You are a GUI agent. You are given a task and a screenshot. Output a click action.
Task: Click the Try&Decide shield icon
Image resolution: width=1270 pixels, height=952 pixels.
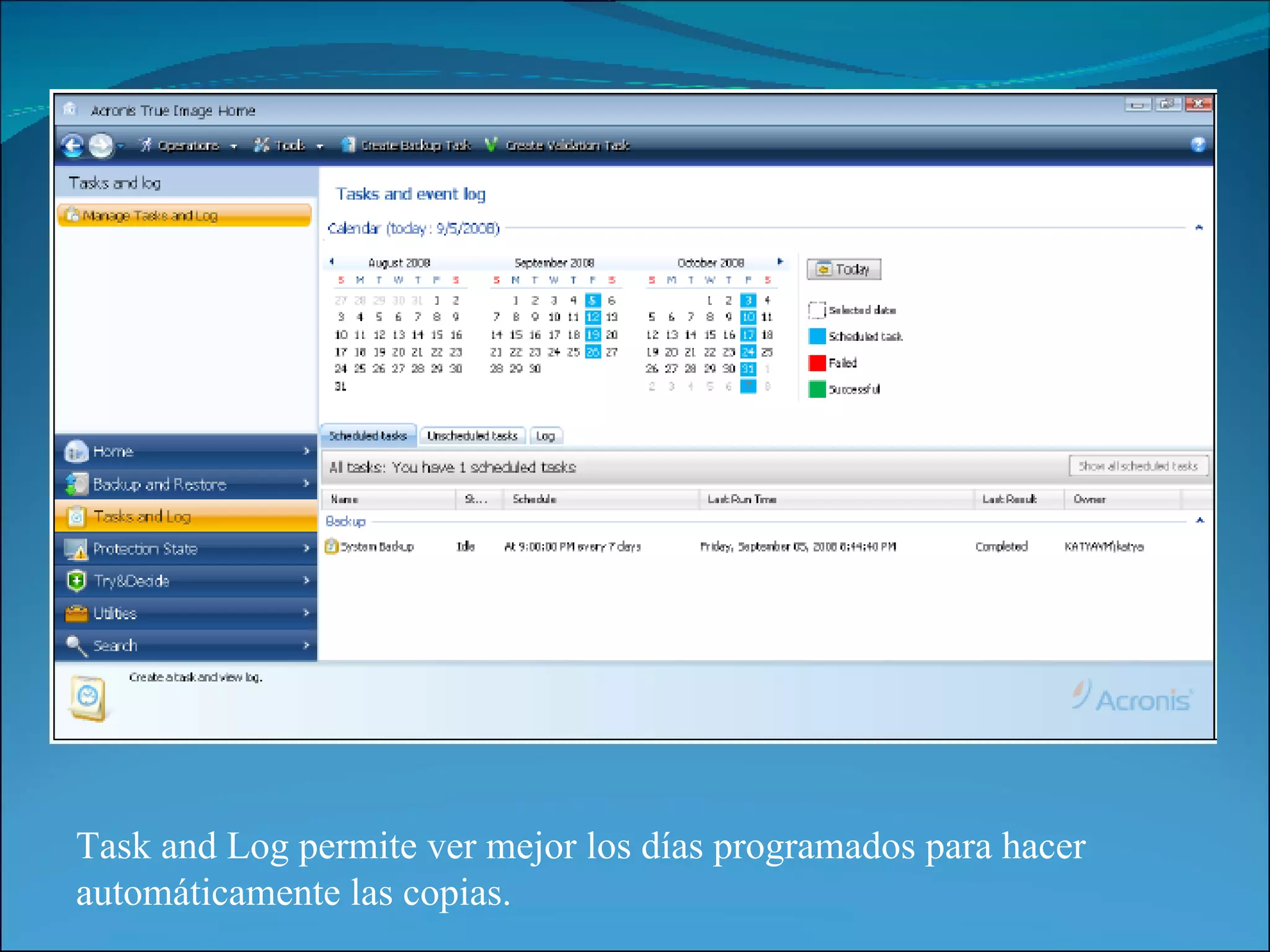[x=76, y=581]
